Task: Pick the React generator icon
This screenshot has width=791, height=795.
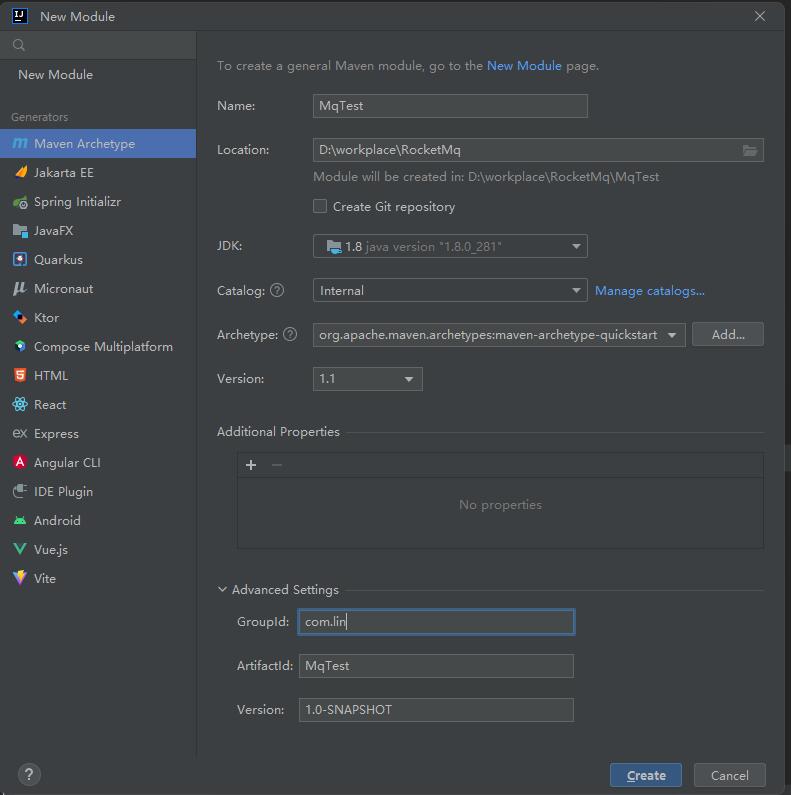Action: pos(20,405)
